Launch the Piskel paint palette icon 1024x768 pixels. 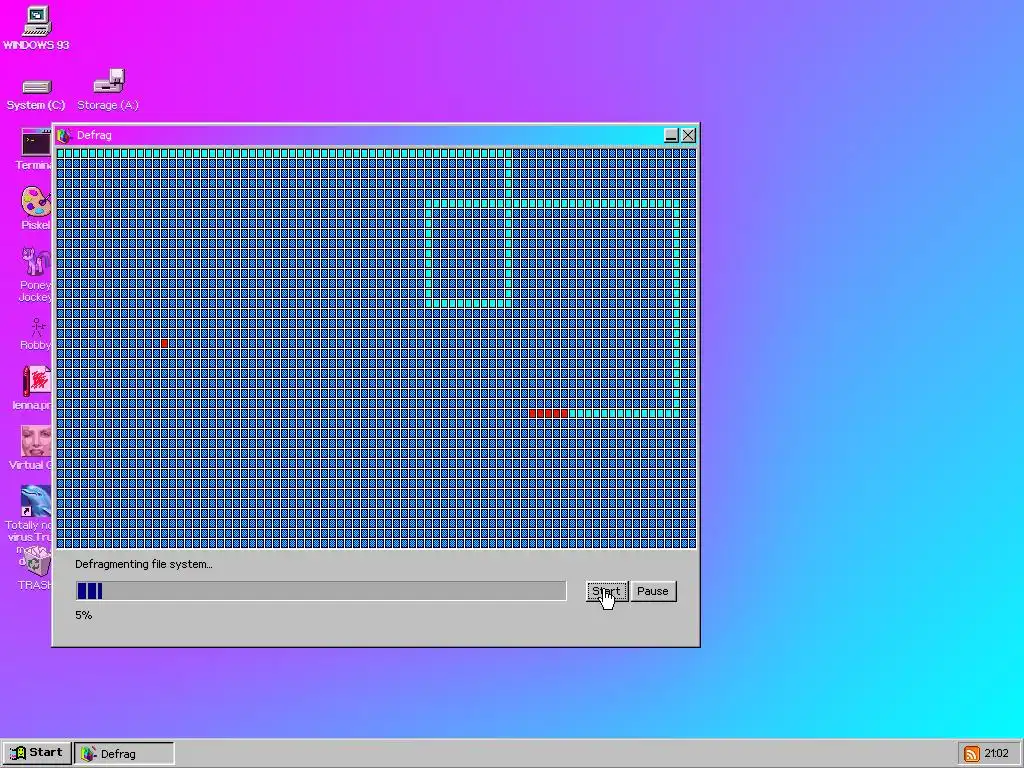[x=35, y=208]
